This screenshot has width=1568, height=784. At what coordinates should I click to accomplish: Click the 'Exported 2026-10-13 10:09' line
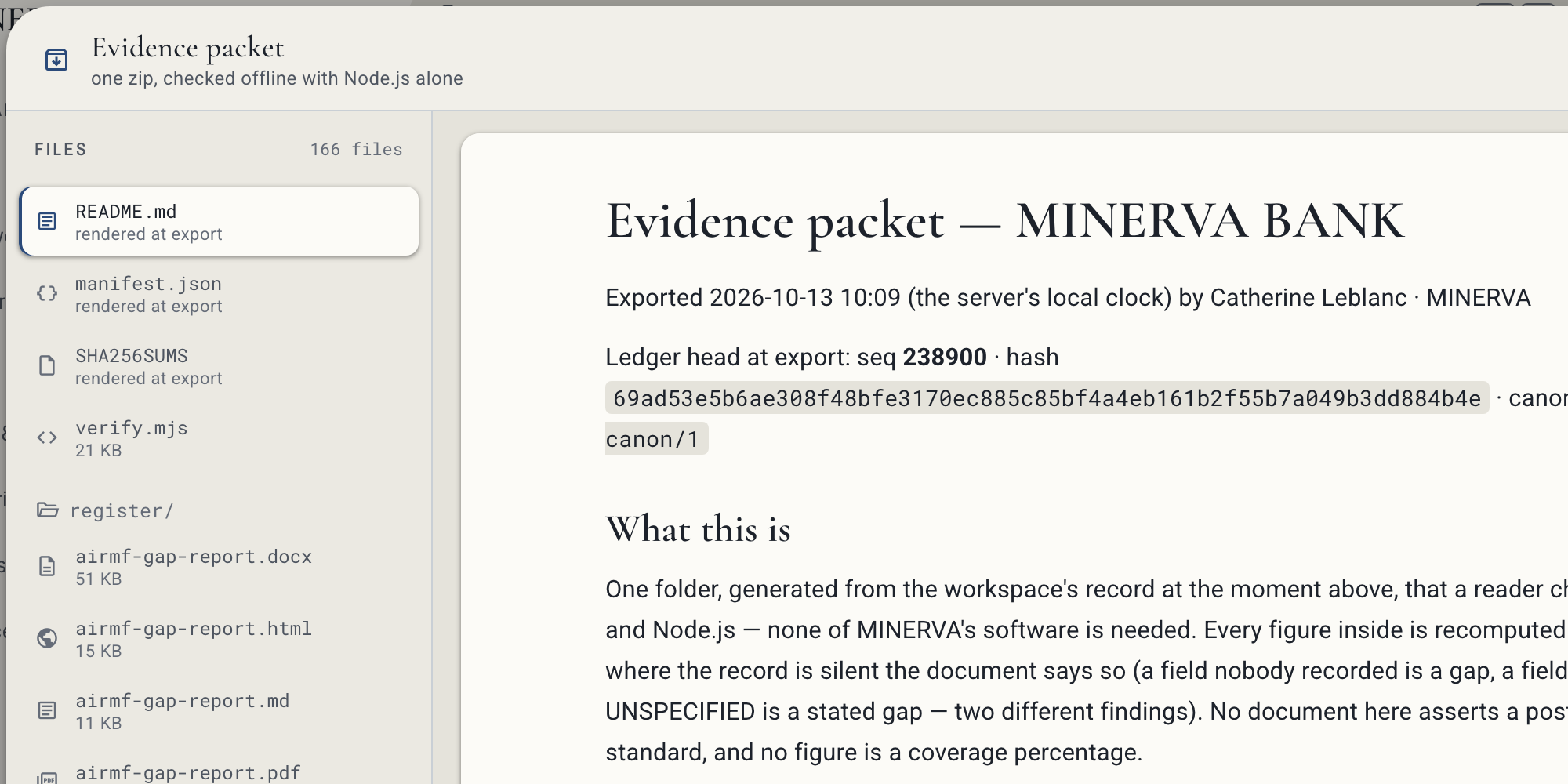tap(1068, 298)
